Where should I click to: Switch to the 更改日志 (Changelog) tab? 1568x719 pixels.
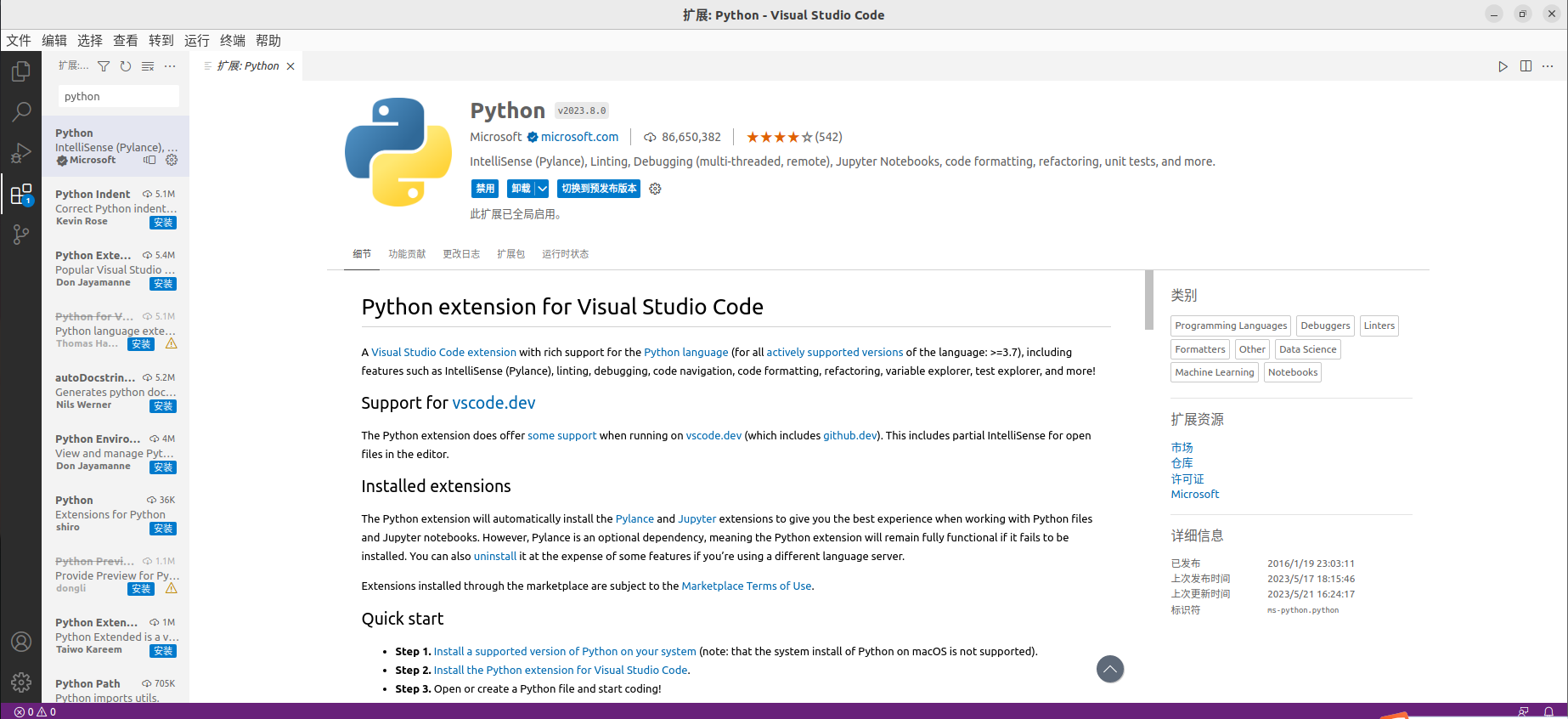tap(461, 254)
